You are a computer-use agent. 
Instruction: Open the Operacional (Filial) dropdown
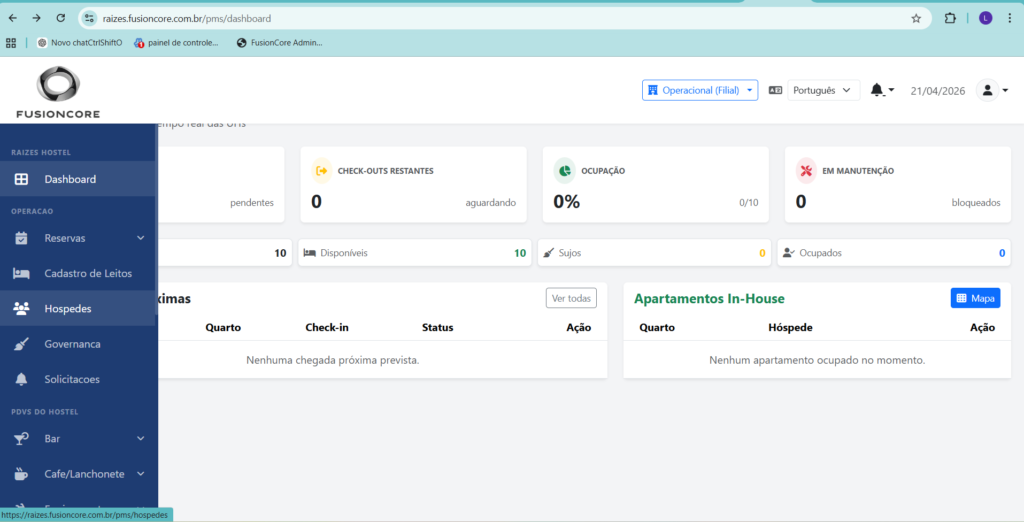click(x=699, y=90)
